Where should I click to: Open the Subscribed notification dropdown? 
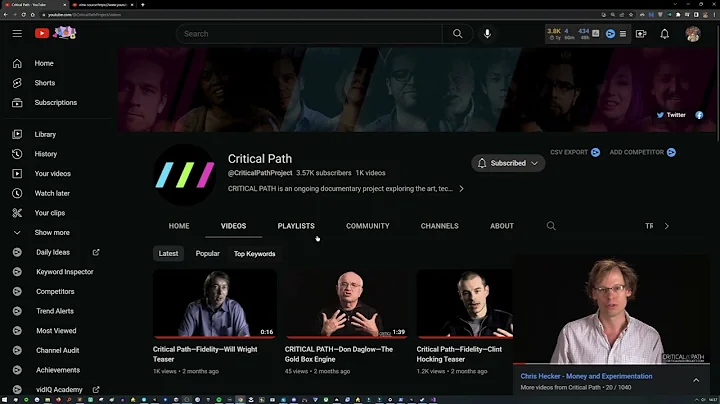(x=508, y=163)
